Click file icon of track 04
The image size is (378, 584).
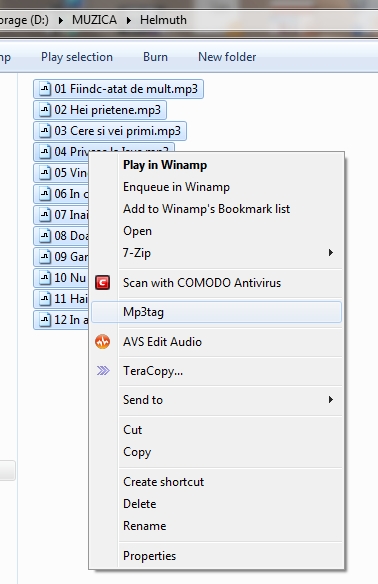point(45,152)
